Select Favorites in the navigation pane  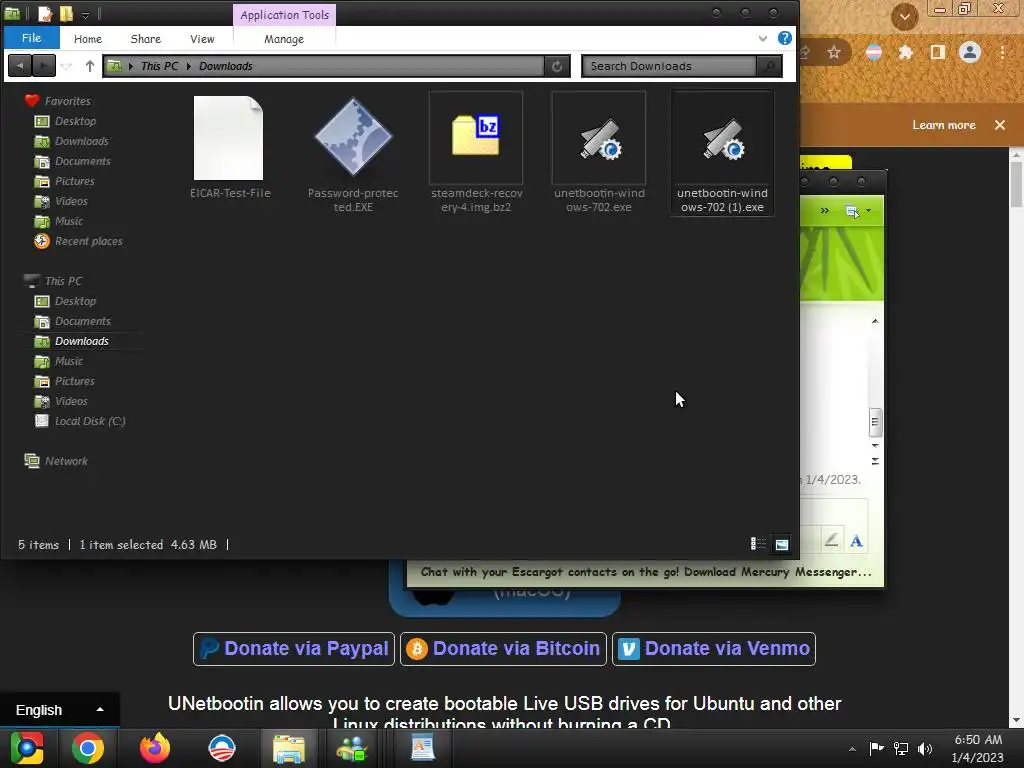67,101
